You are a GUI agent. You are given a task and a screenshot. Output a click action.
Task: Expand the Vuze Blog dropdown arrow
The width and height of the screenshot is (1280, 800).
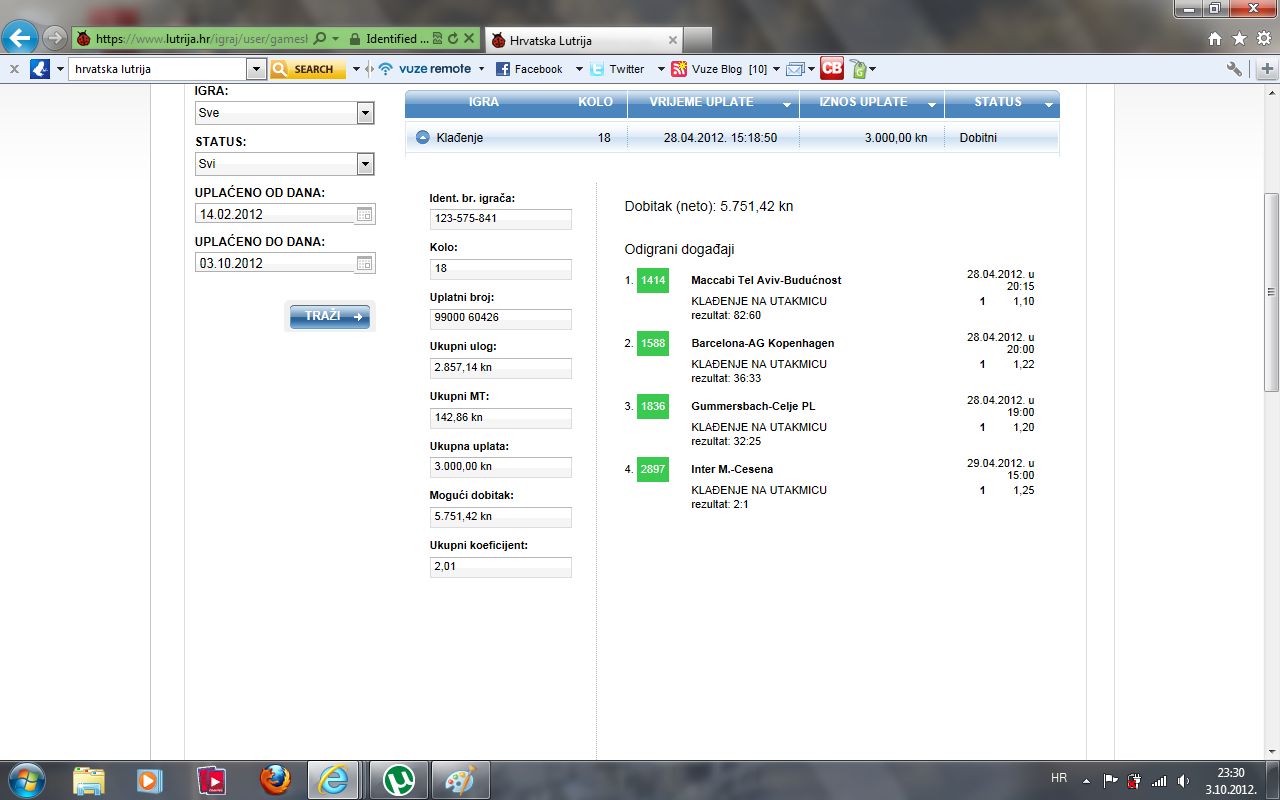776,69
